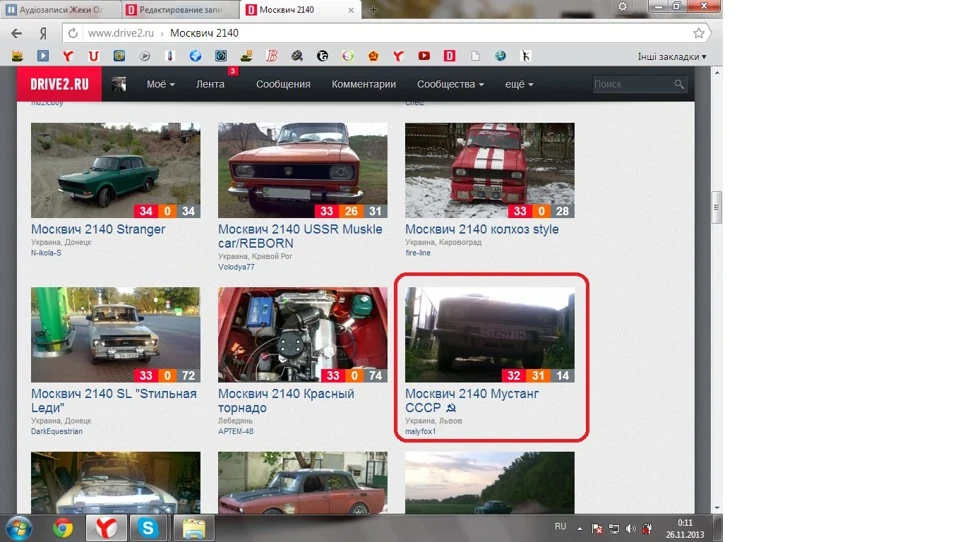Open the 'Москвич 2140 USSR Muskle car/REBORN' link
Screen dimensions: 960x542
point(300,236)
